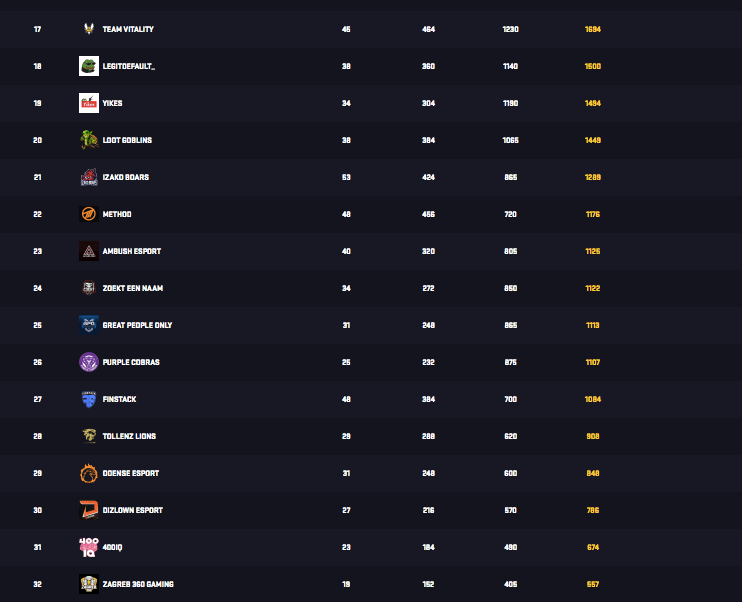Click Method's total points 1176

[x=592, y=214]
